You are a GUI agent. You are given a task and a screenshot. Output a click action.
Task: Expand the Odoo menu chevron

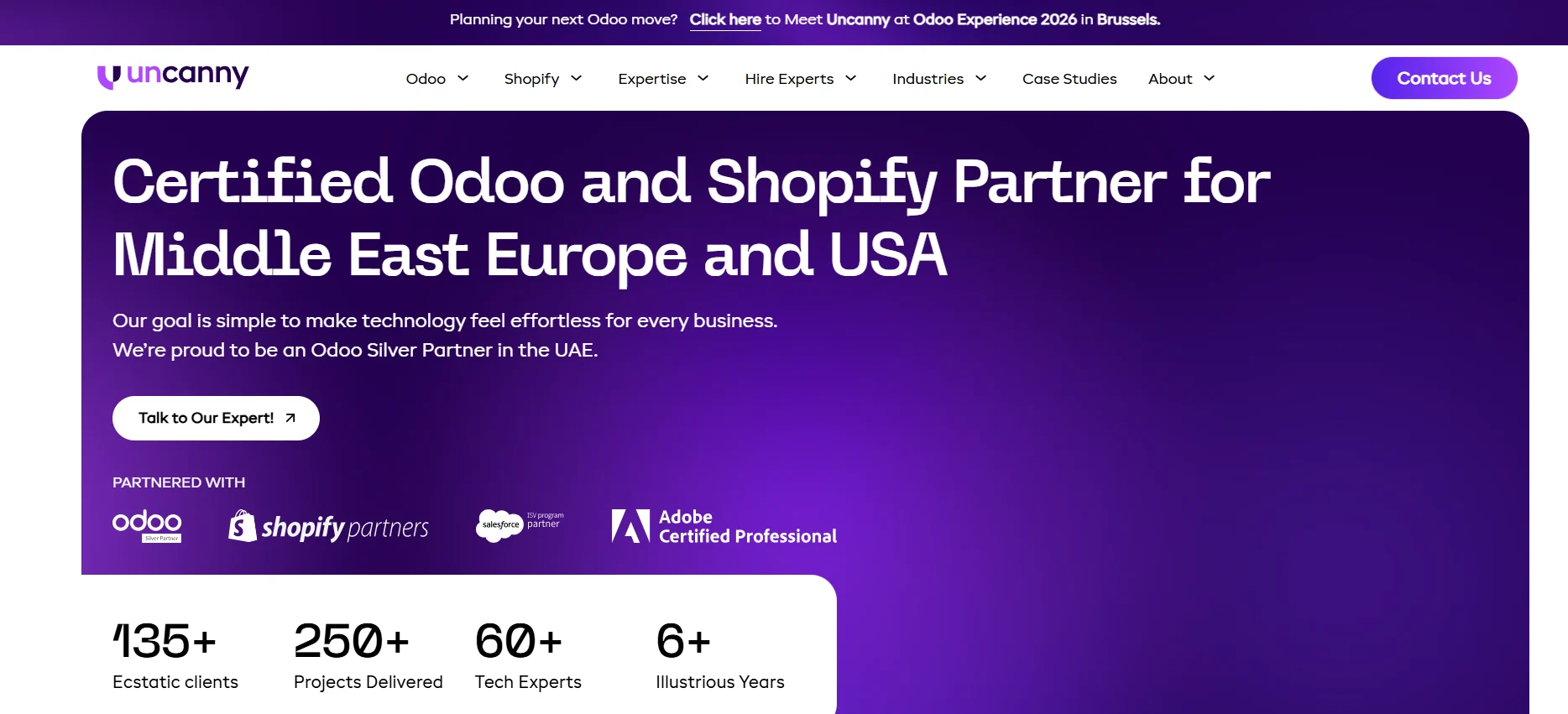(463, 78)
